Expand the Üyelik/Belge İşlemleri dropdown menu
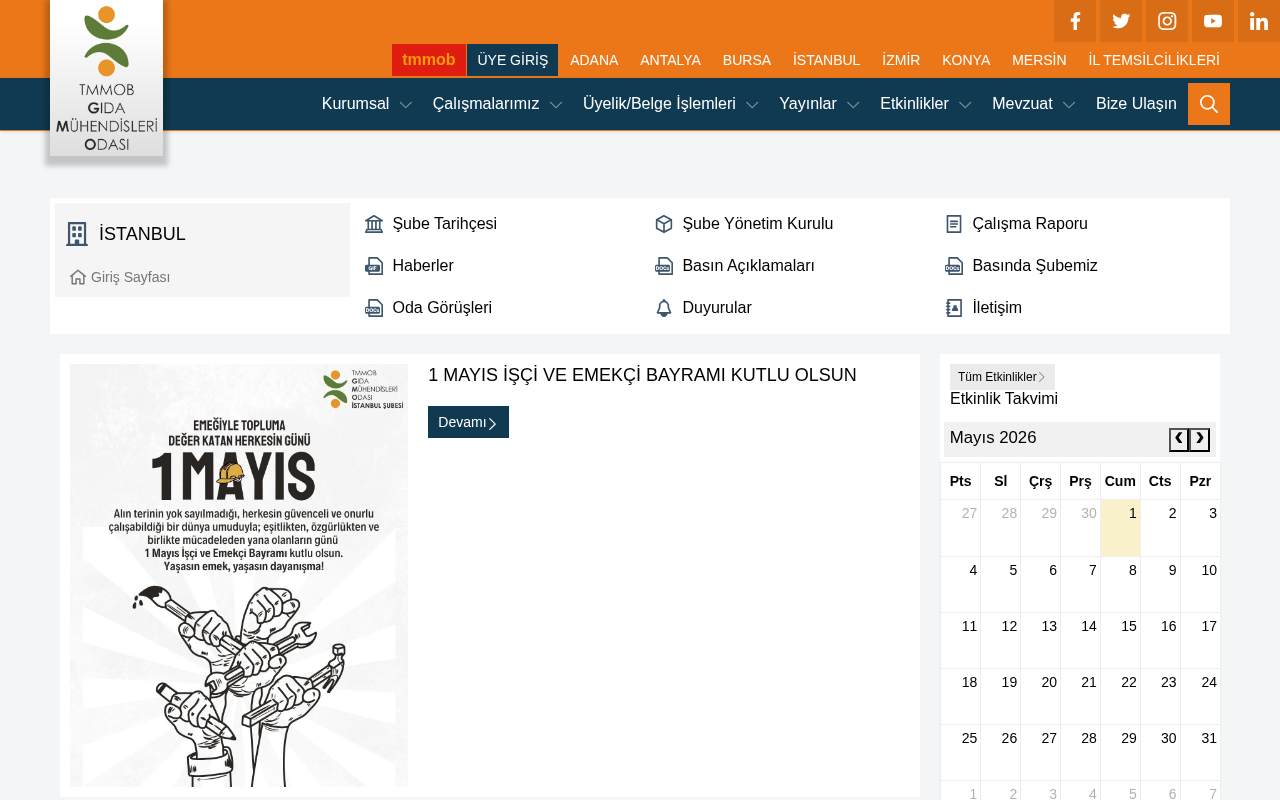1280x800 pixels. point(671,104)
